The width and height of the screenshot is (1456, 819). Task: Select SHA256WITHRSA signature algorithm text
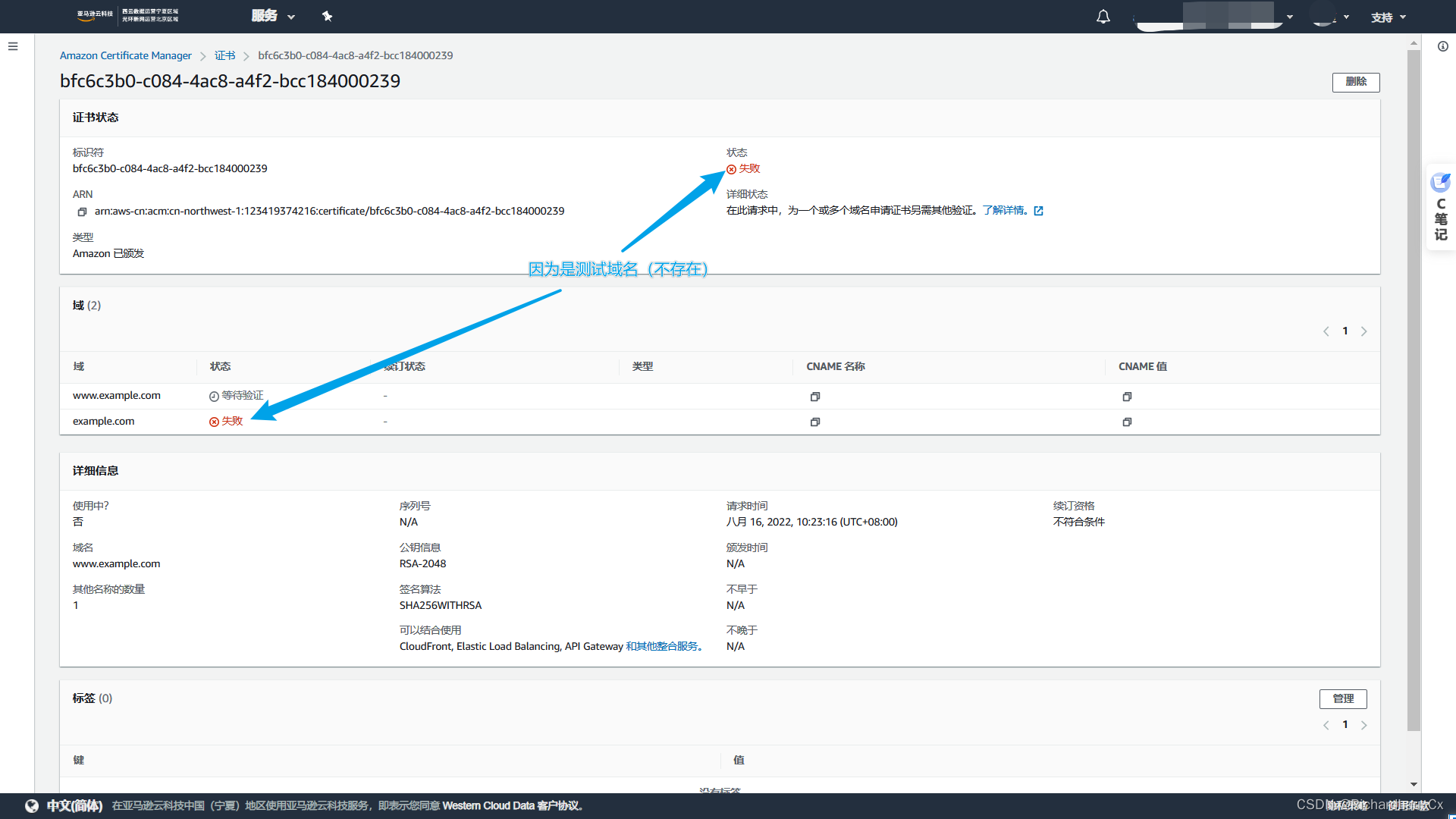(x=441, y=605)
